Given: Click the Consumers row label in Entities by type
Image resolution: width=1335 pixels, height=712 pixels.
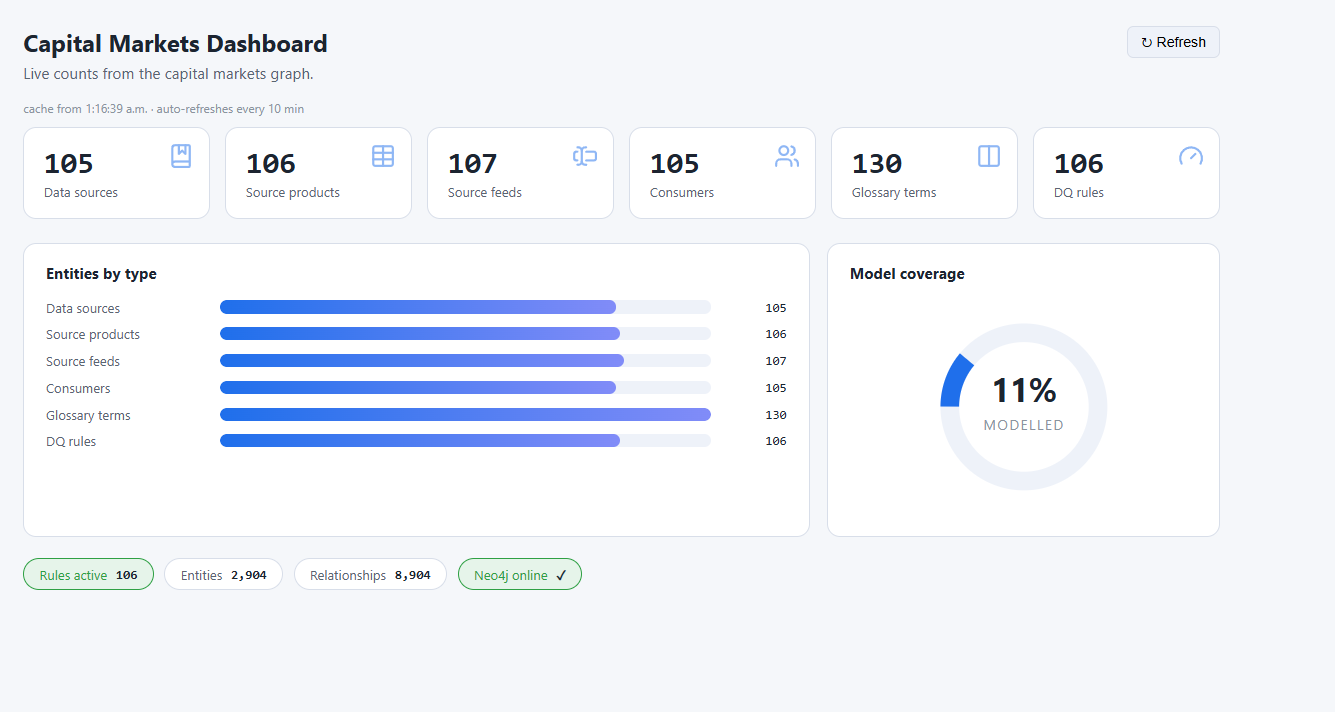Looking at the screenshot, I should point(78,389).
